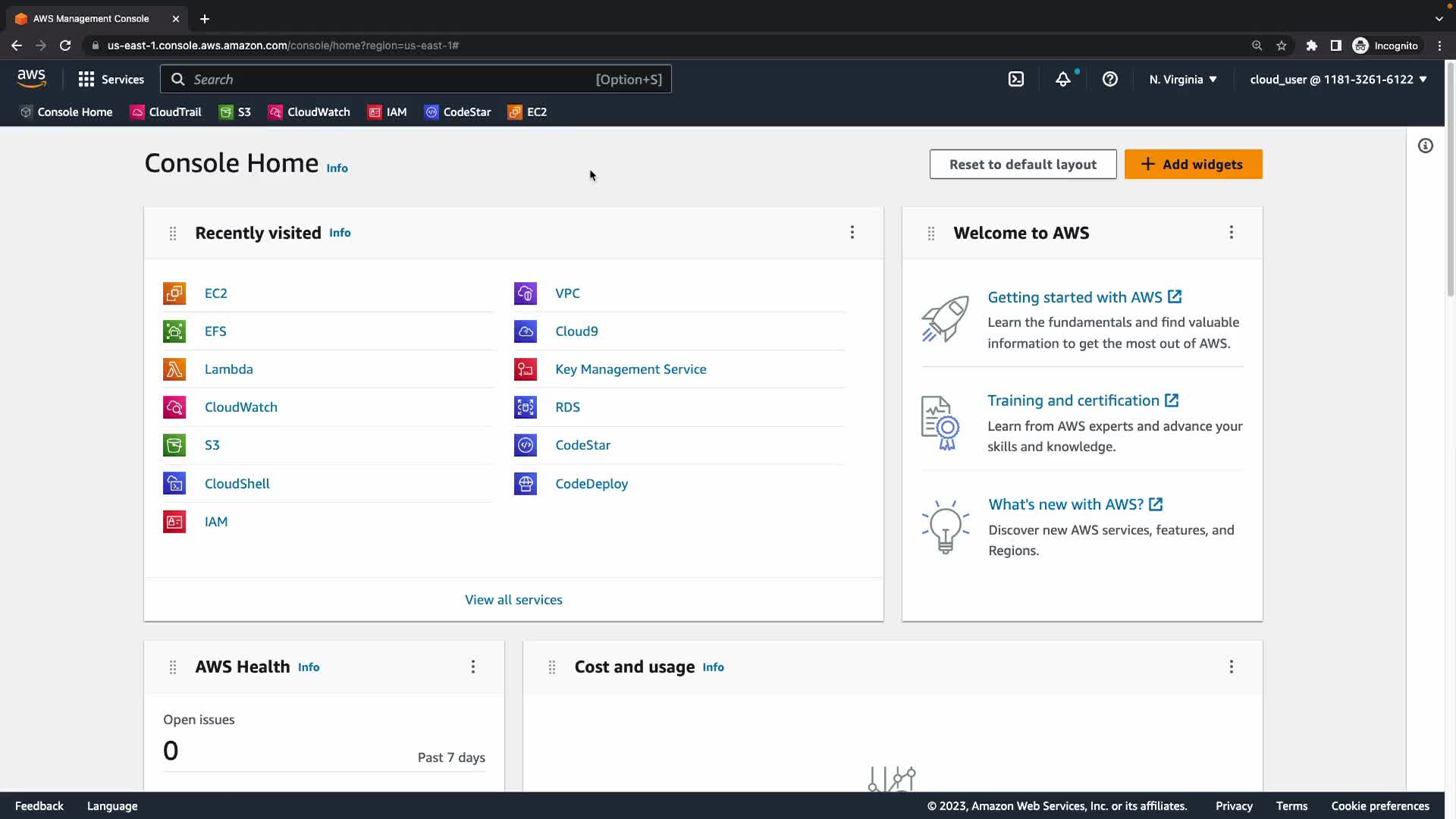Open CloudTrail from the favorites bar
This screenshot has width=1456, height=819.
[x=166, y=112]
